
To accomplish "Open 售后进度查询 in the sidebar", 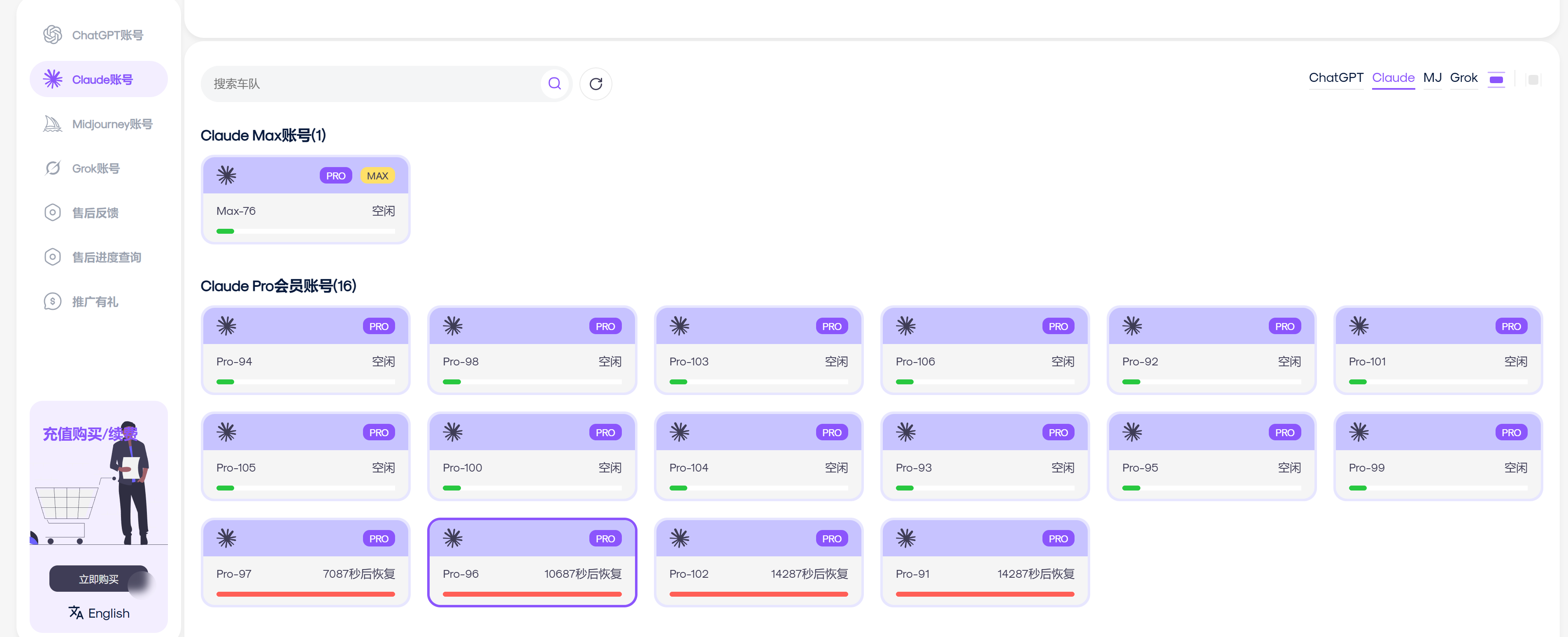I will click(x=99, y=257).
